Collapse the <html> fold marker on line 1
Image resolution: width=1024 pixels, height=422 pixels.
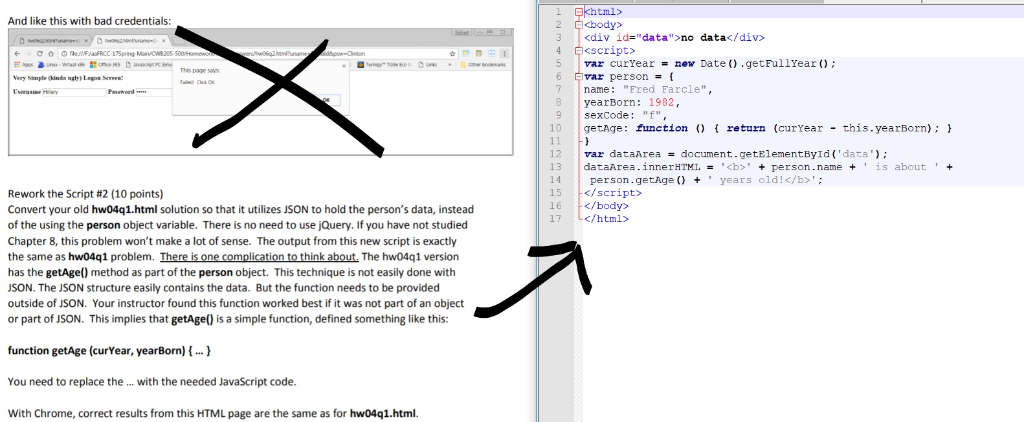[x=579, y=12]
